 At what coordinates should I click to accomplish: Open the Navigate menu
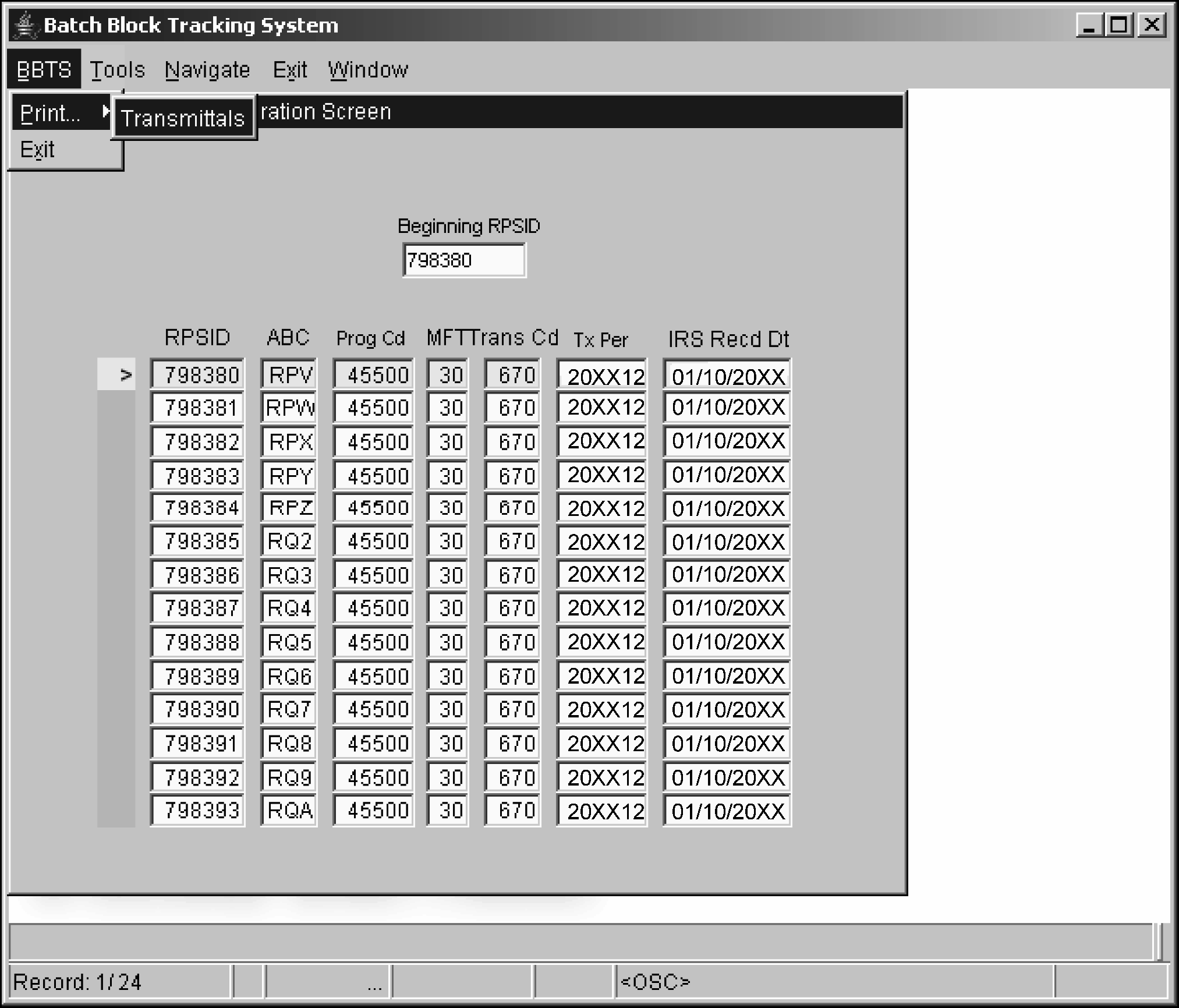pos(207,70)
